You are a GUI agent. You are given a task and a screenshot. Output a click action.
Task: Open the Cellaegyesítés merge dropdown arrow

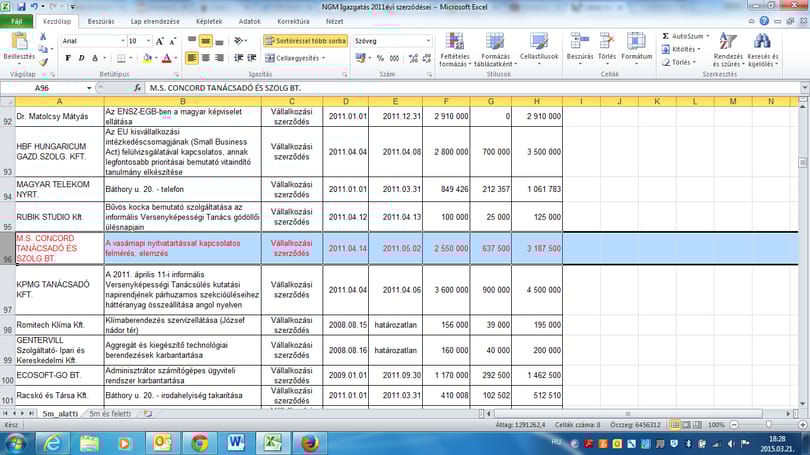point(324,58)
